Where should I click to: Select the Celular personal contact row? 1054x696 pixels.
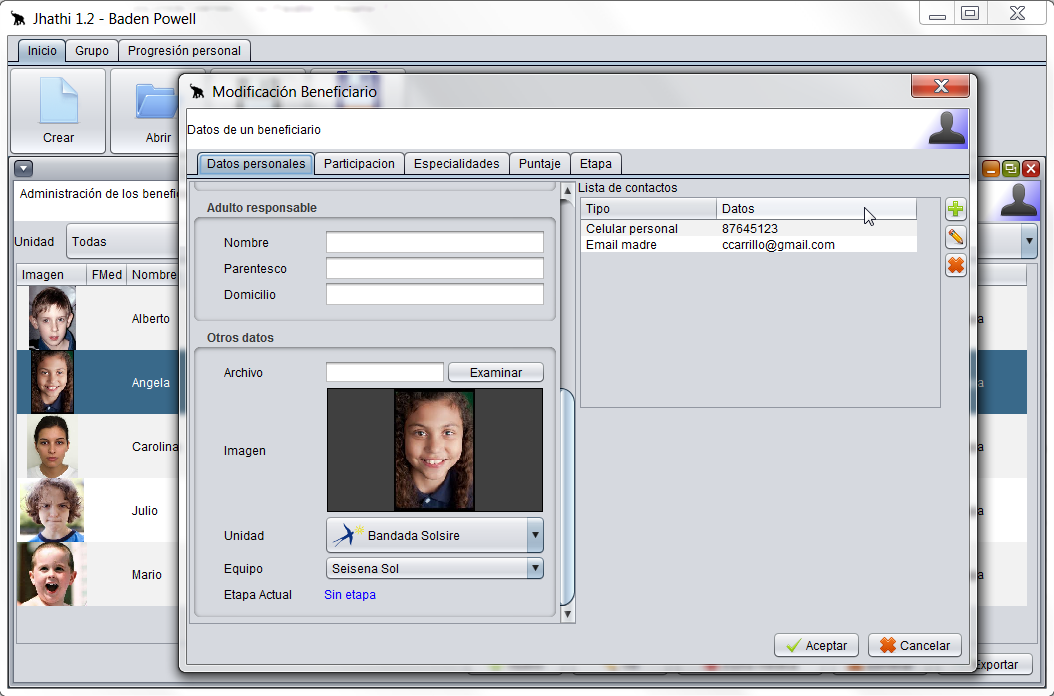[748, 229]
